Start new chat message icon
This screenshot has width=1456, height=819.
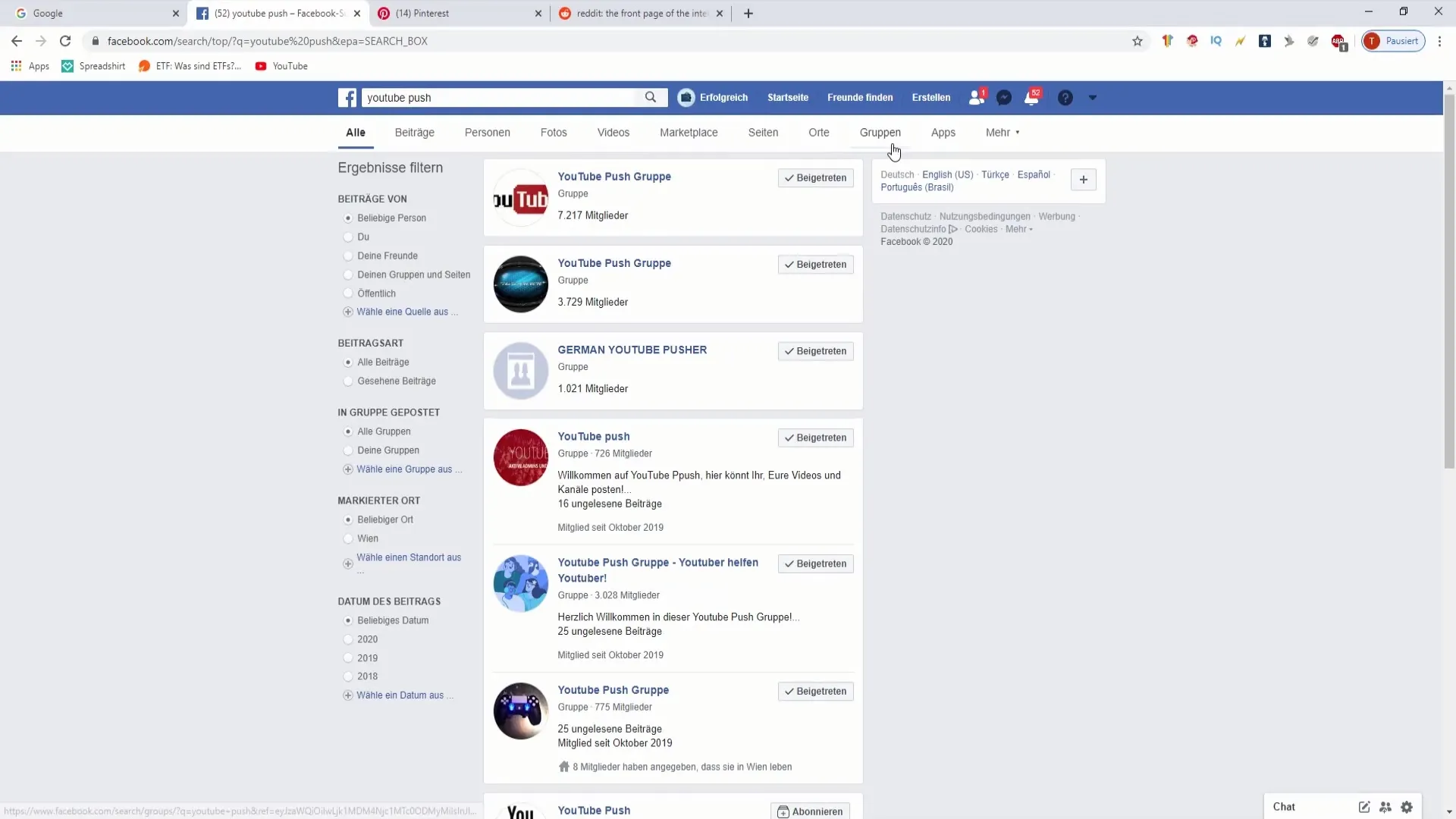1364,807
